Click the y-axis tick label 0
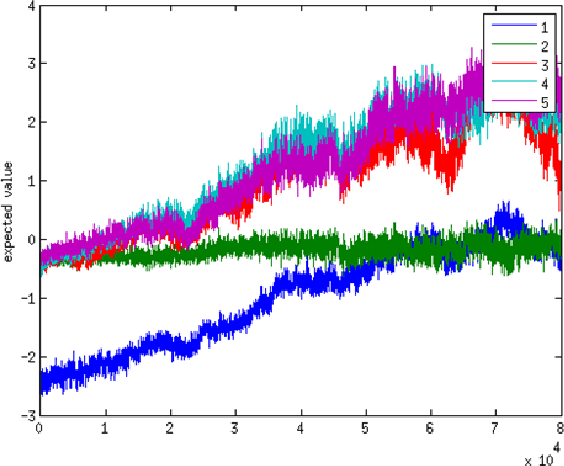Image resolution: width=564 pixels, height=466 pixels. tap(32, 239)
